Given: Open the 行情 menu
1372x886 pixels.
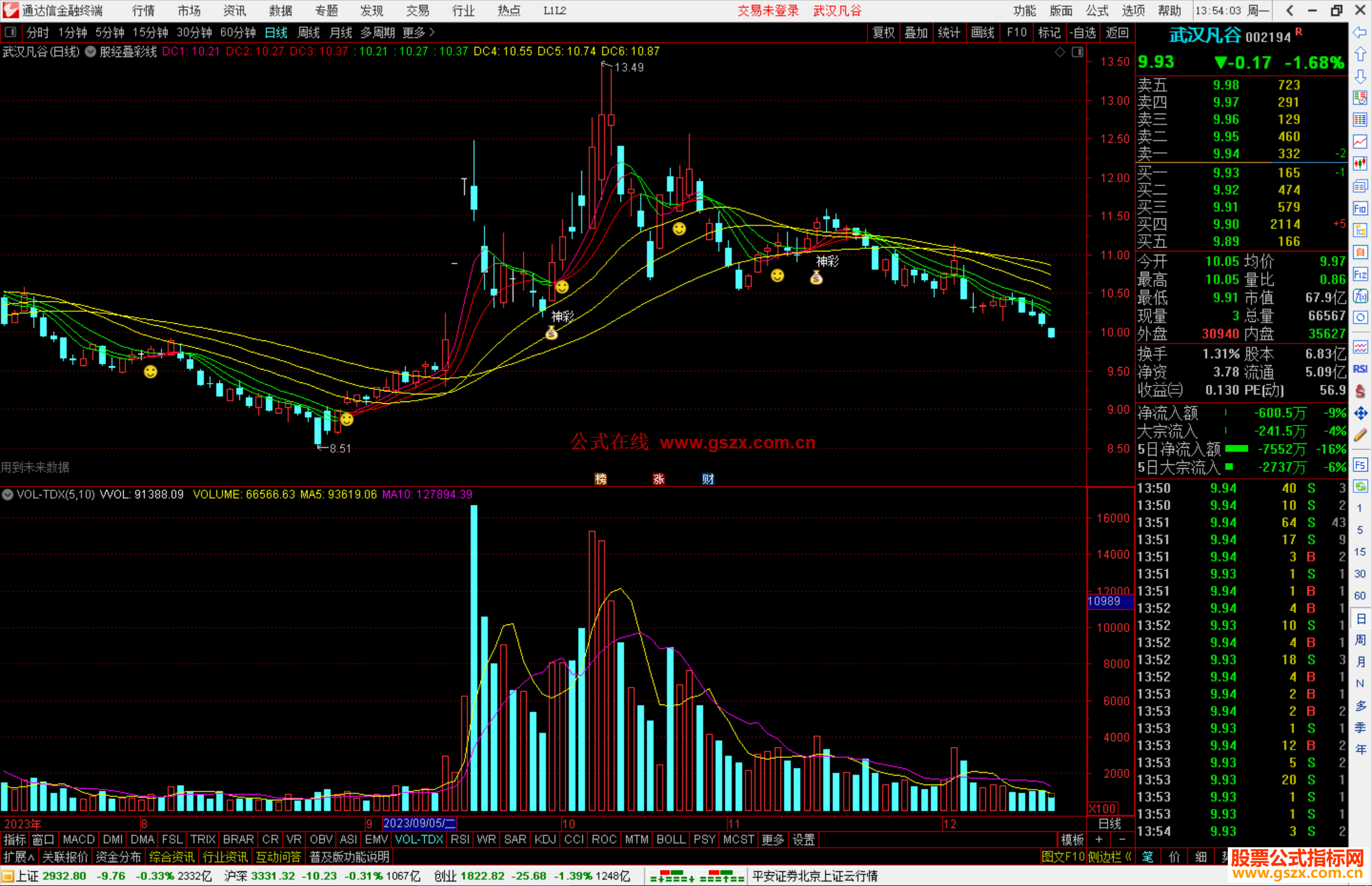Looking at the screenshot, I should 143,11.
